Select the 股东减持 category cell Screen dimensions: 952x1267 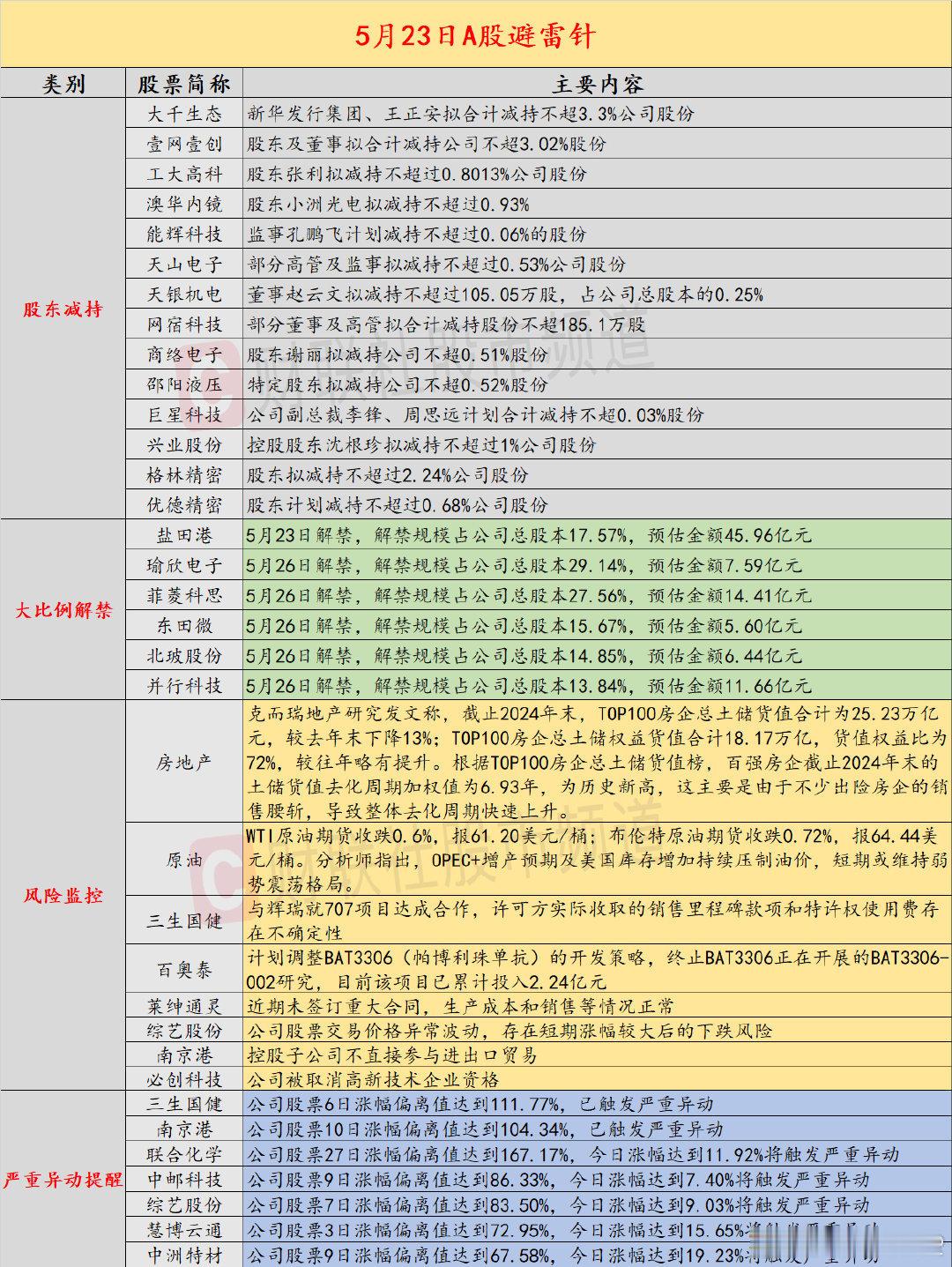63,309
